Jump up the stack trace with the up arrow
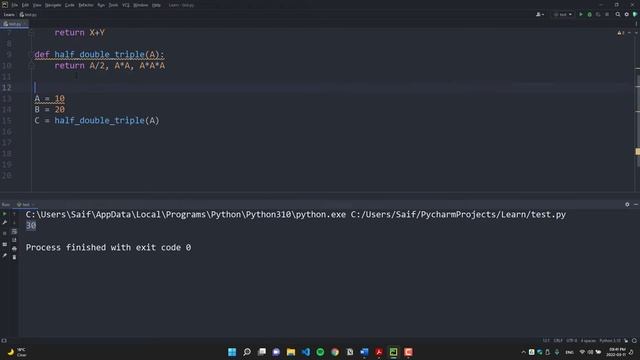This screenshot has height=360, width=640. 14,214
